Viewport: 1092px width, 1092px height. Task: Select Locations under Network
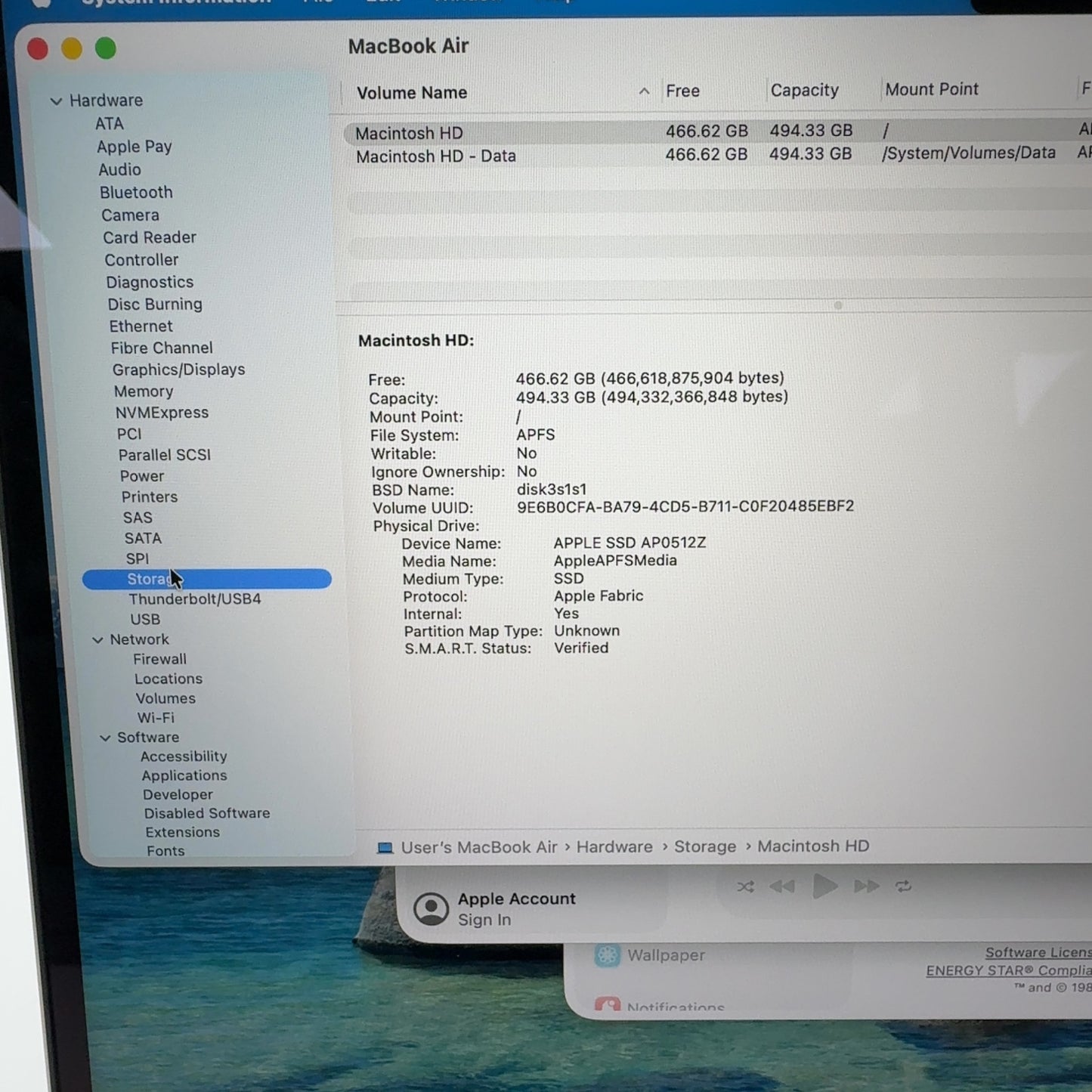(168, 679)
